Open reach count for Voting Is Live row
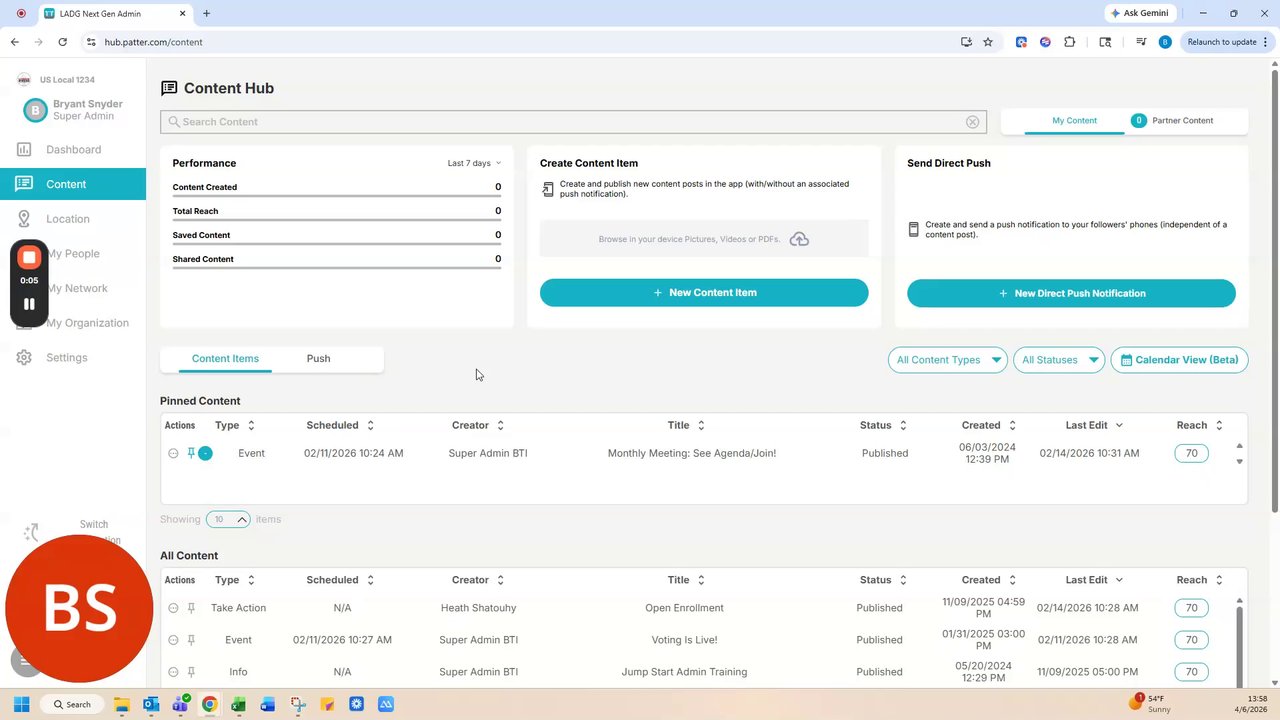The height and width of the screenshot is (720, 1280). click(x=1191, y=640)
